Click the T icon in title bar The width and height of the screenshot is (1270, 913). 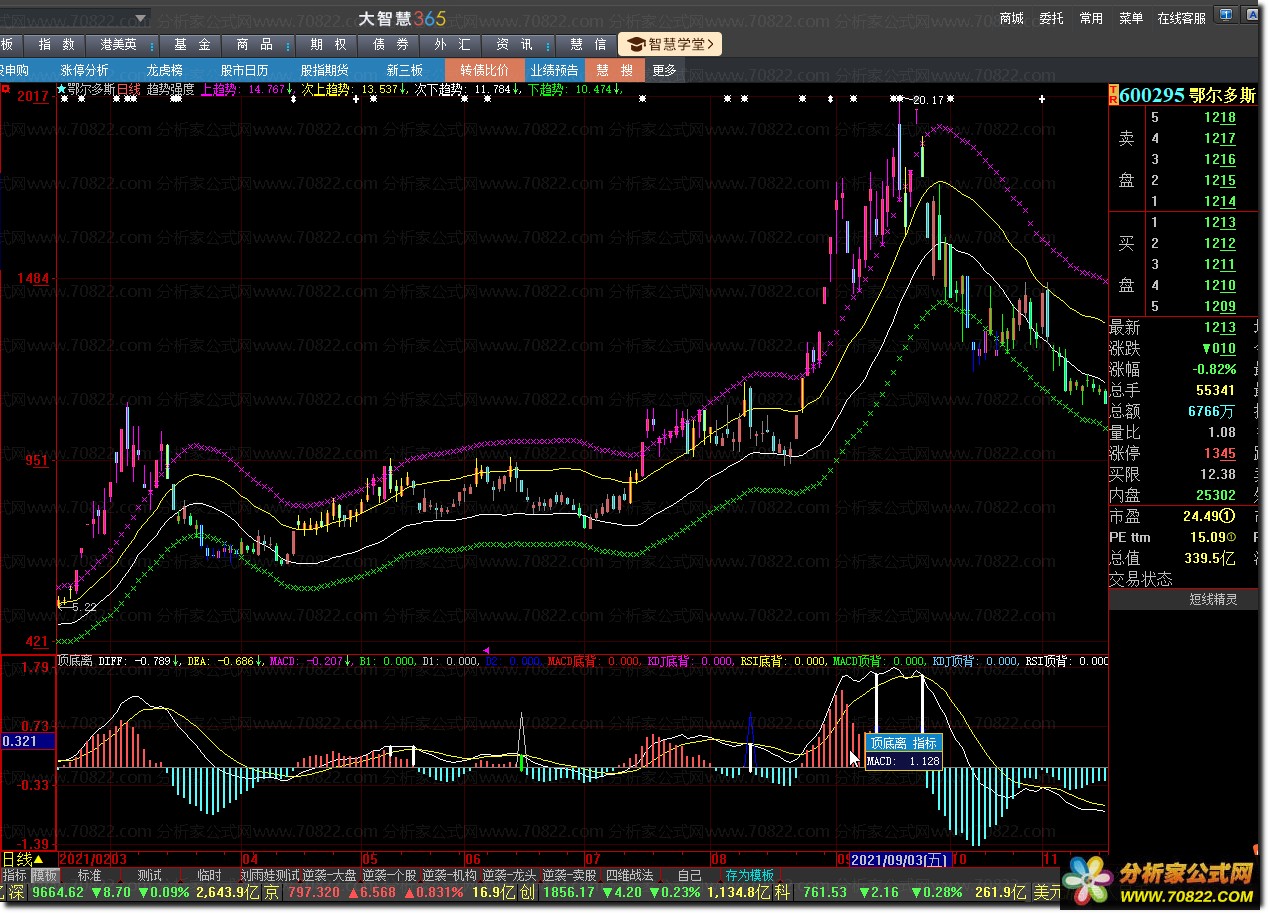tap(1224, 17)
